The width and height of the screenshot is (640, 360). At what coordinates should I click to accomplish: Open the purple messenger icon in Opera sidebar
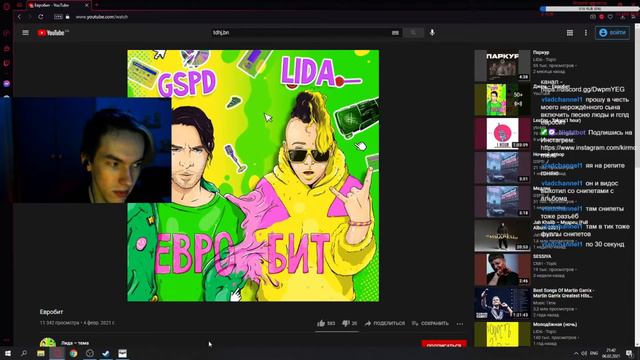coord(7,83)
